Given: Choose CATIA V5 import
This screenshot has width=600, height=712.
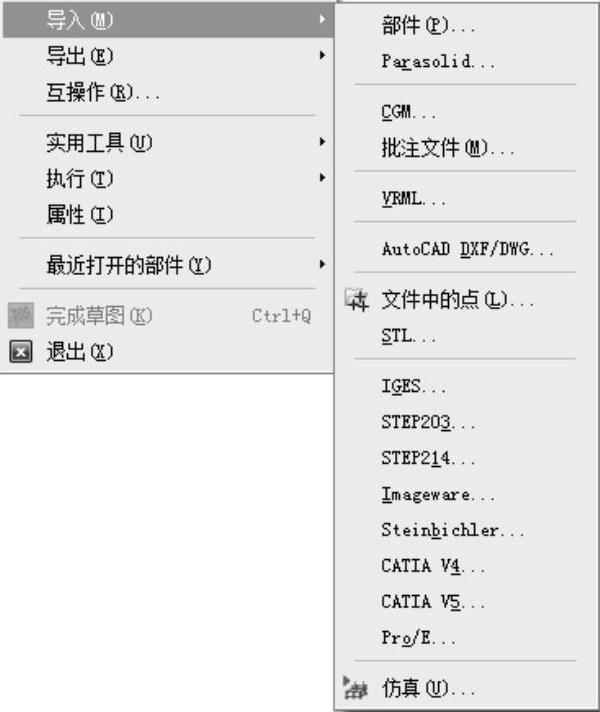Looking at the screenshot, I should (x=433, y=602).
